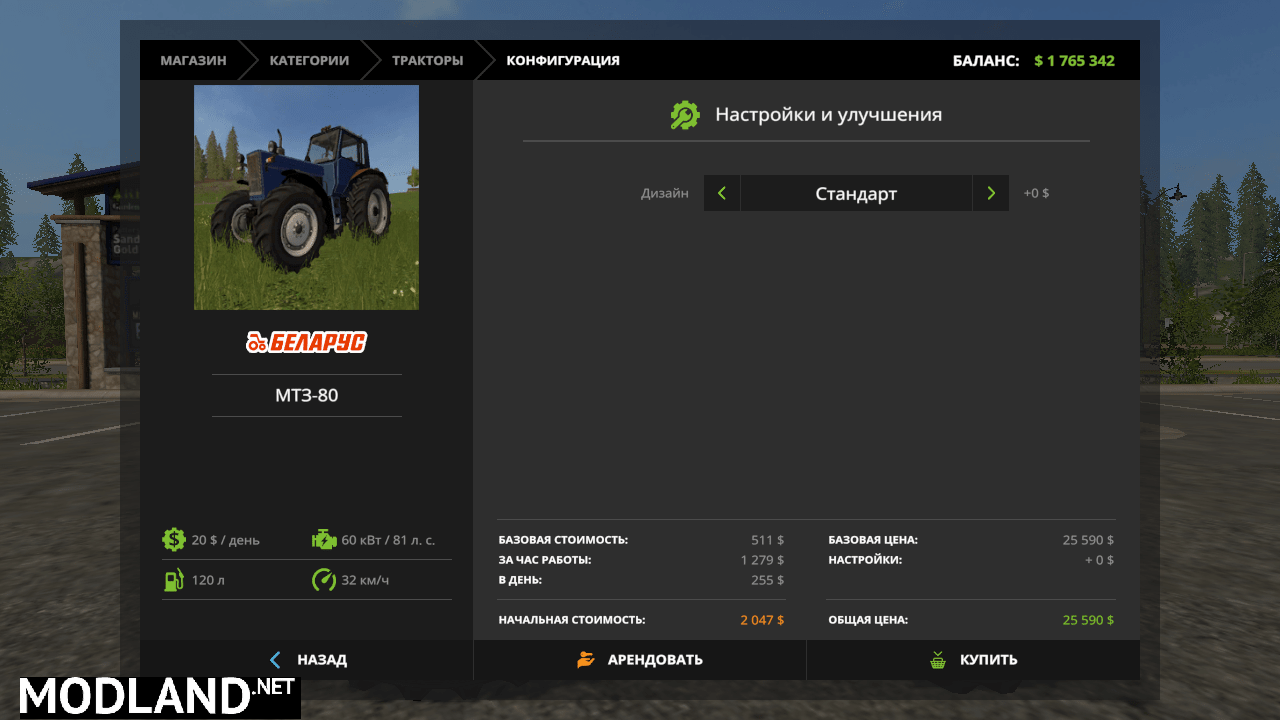Click the Дизайн label
1280x720 pixels.
665,193
